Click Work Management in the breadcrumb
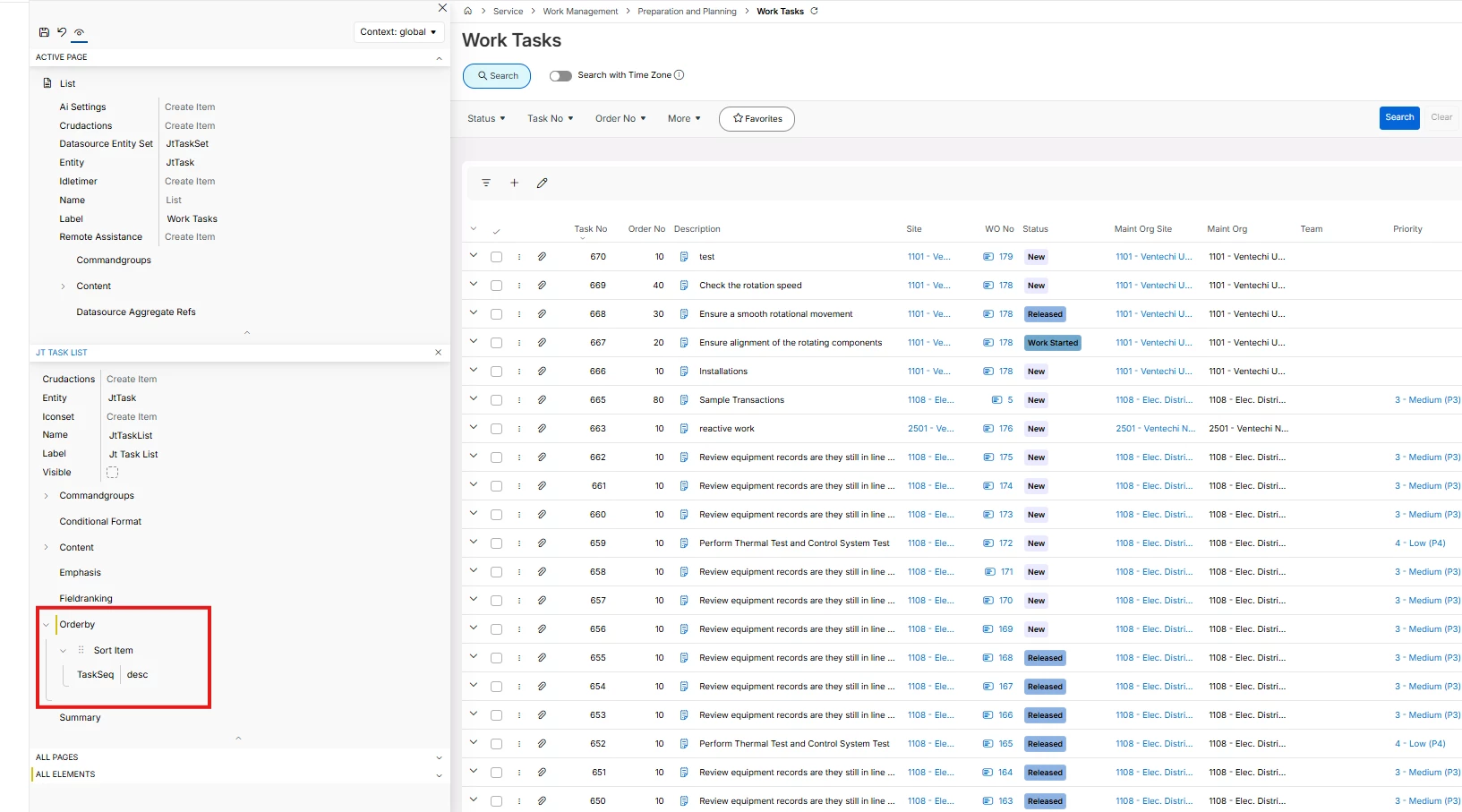1462x812 pixels. (x=580, y=12)
